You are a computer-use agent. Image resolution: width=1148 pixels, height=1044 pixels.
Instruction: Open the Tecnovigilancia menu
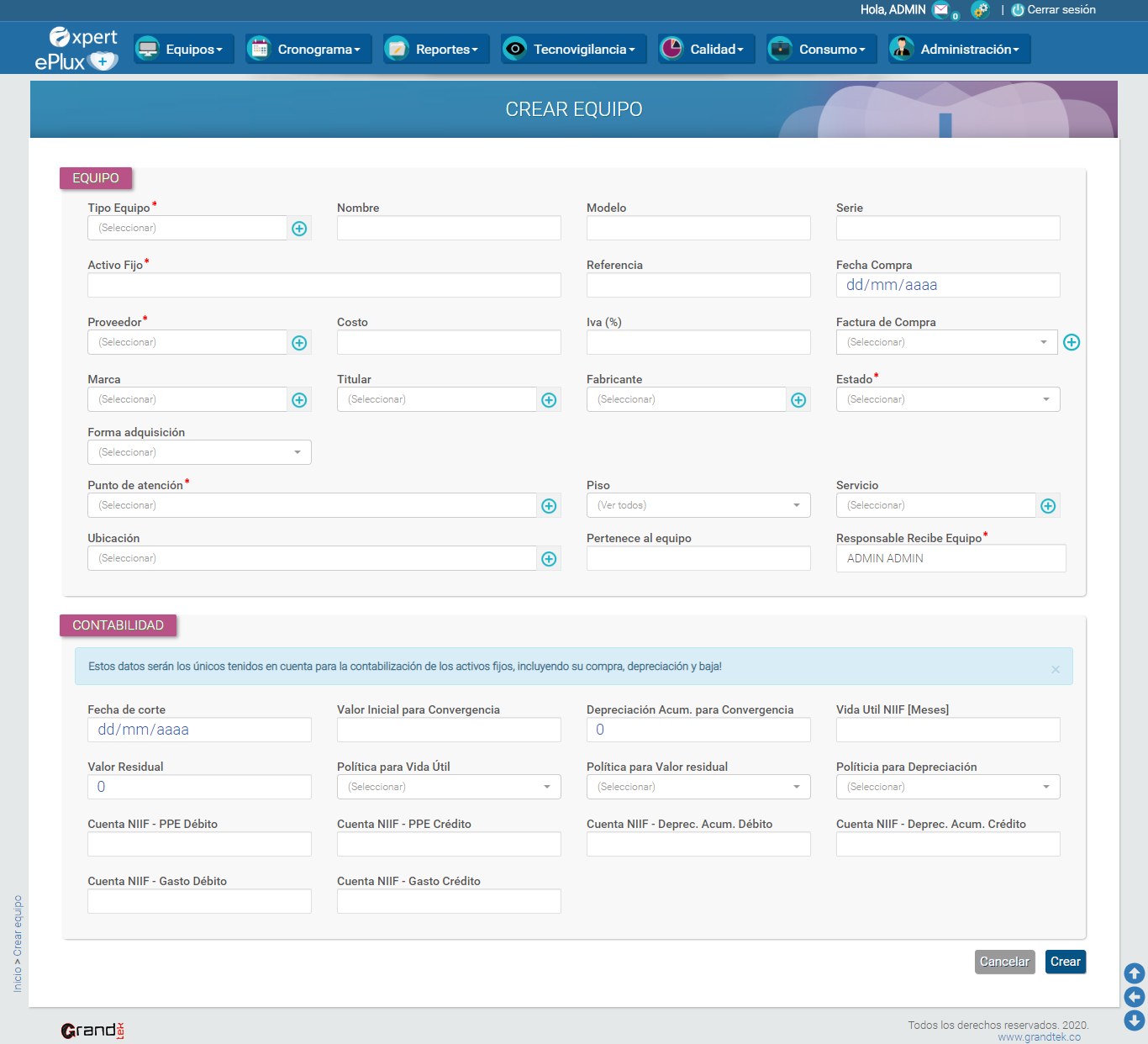point(574,49)
